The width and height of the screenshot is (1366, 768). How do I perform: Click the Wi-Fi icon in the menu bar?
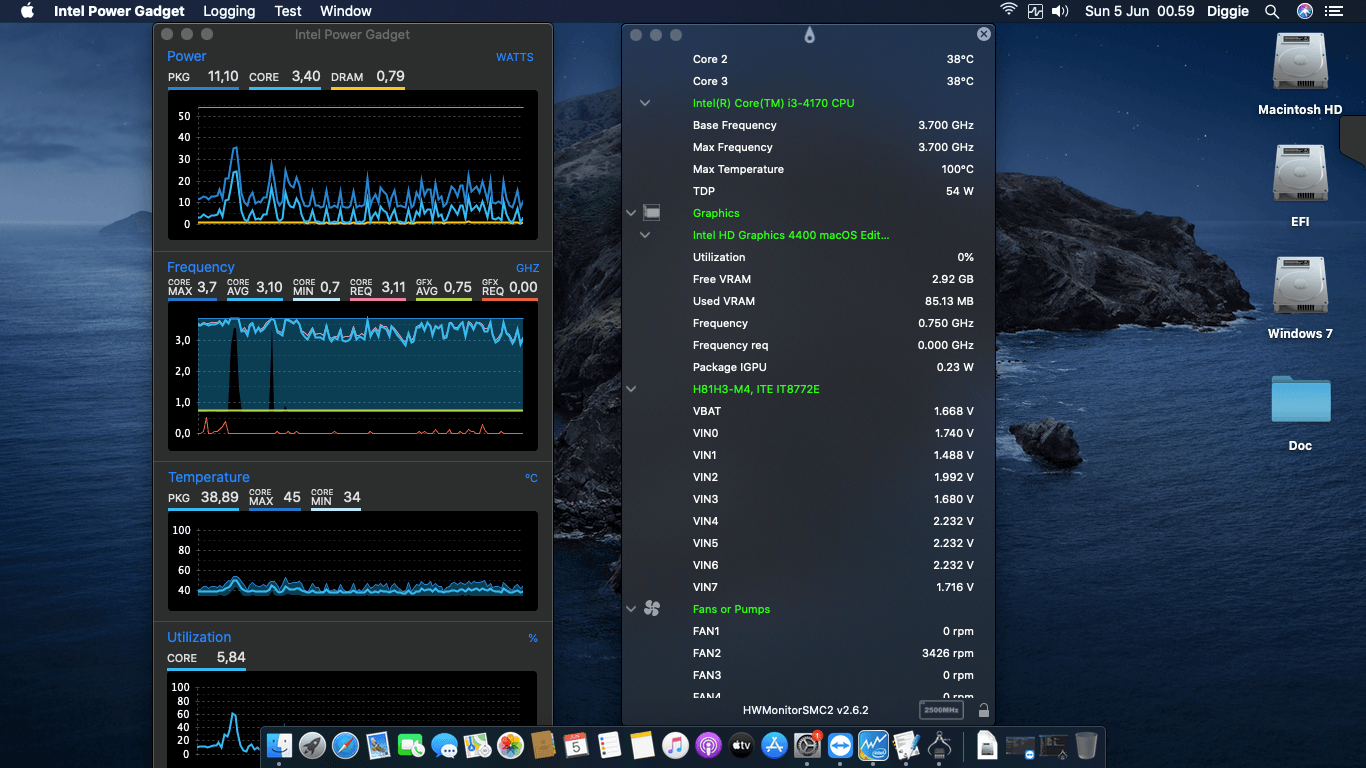click(x=1008, y=11)
